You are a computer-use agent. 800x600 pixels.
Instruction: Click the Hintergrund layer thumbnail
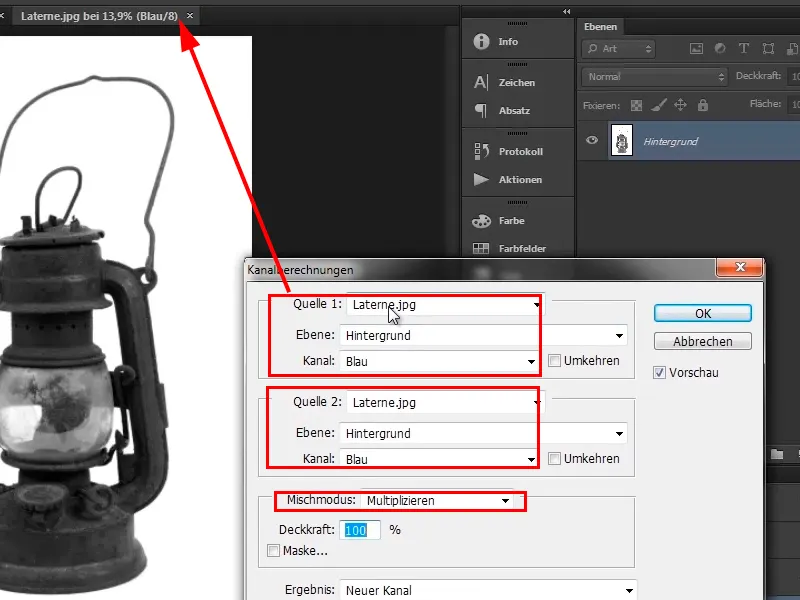[621, 140]
